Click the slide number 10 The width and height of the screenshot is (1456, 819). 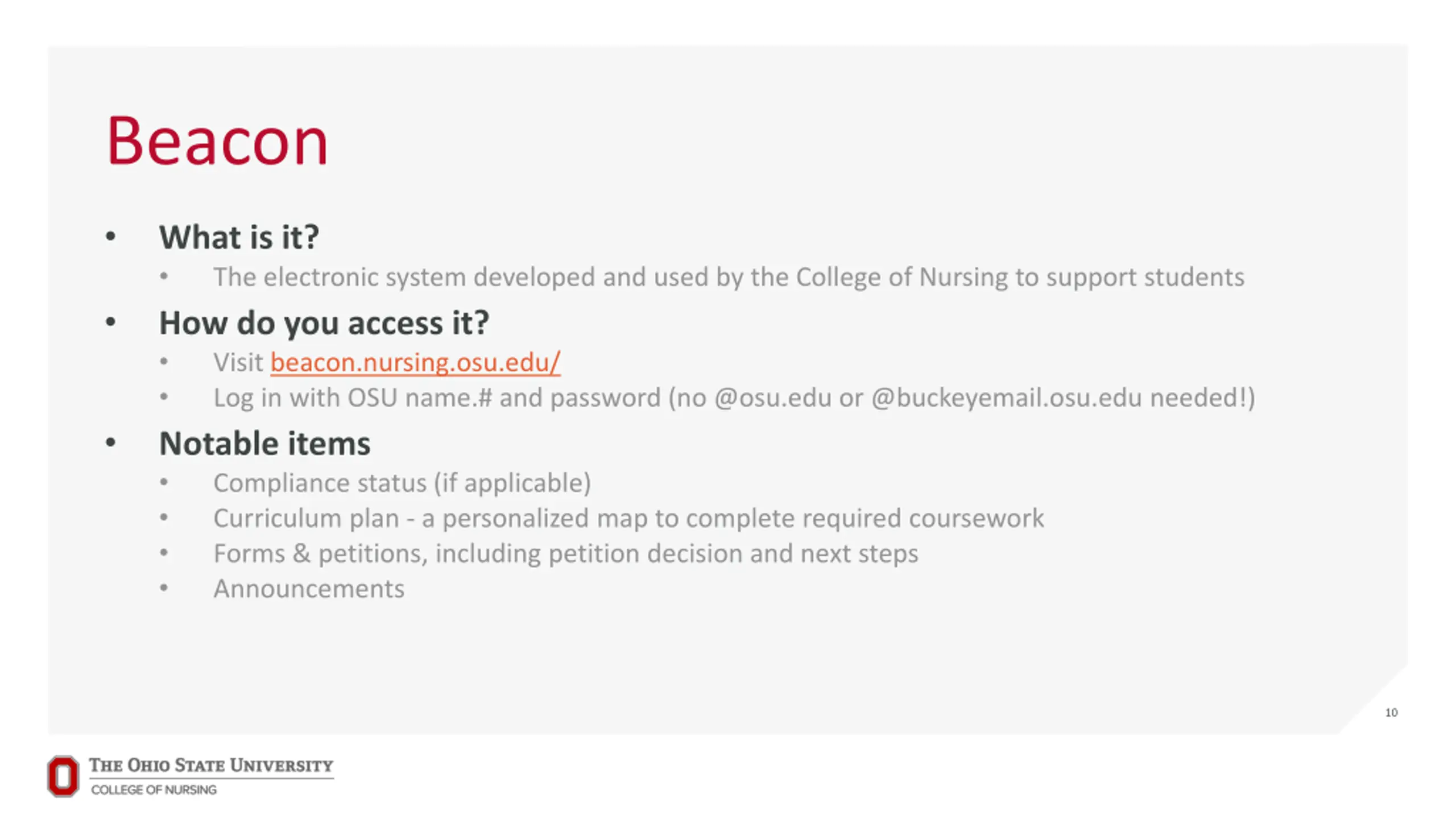(1391, 713)
